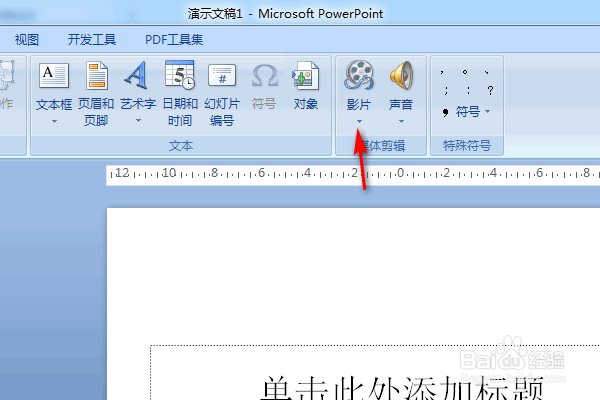
Task: Open the PDF工具集 tab
Action: [x=174, y=39]
